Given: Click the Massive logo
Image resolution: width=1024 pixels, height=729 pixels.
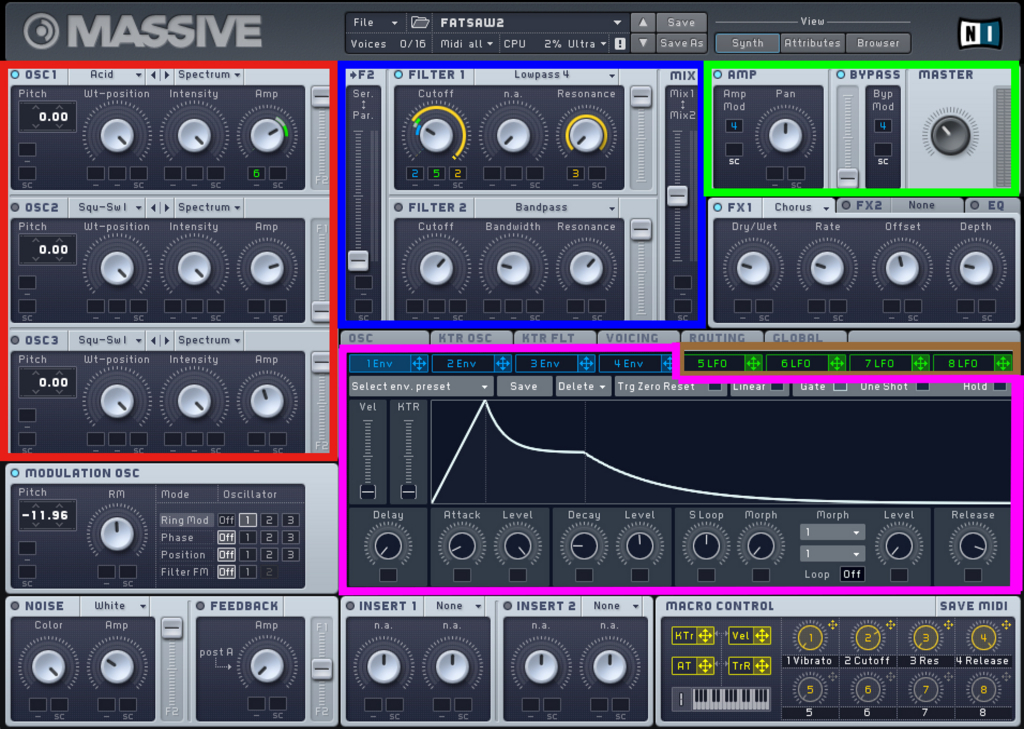Looking at the screenshot, I should click(143, 31).
